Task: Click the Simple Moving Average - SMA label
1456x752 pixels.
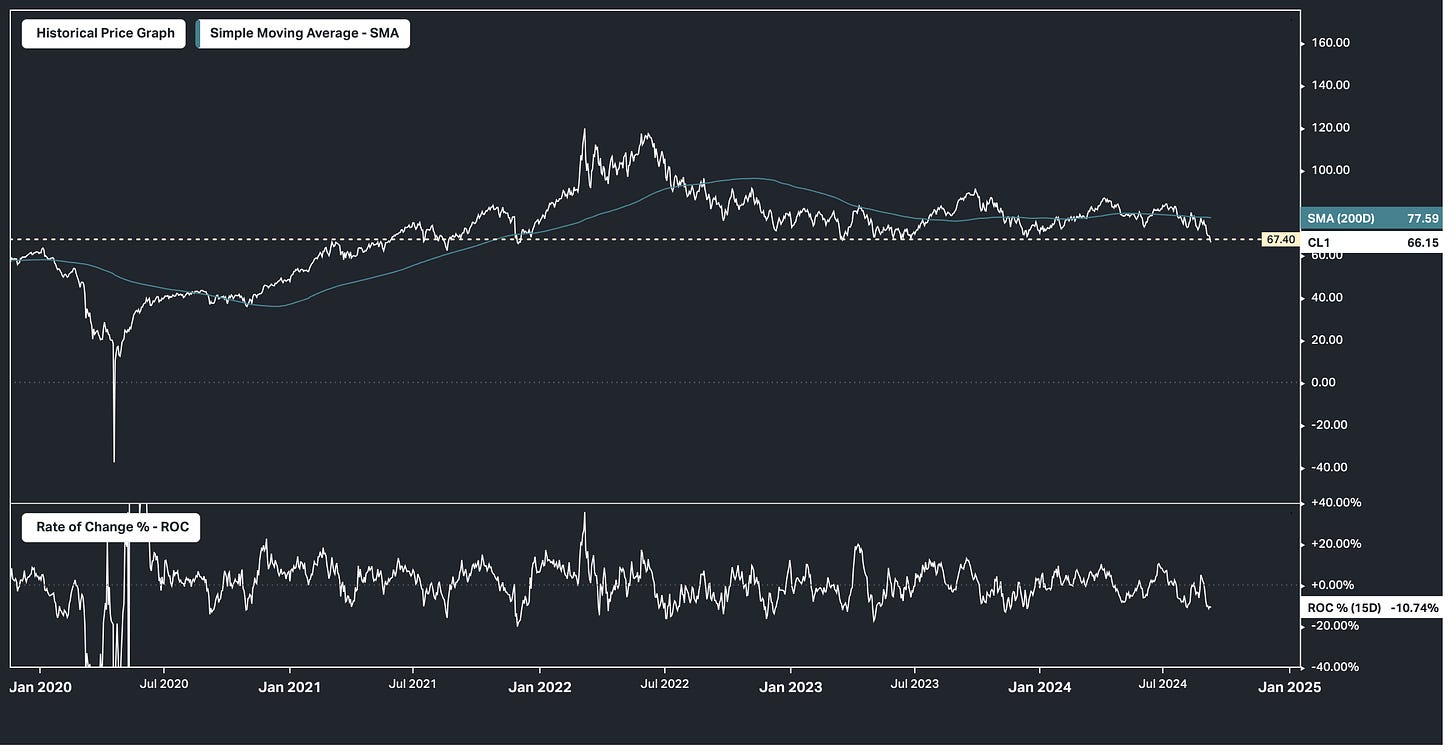Action: coord(303,33)
